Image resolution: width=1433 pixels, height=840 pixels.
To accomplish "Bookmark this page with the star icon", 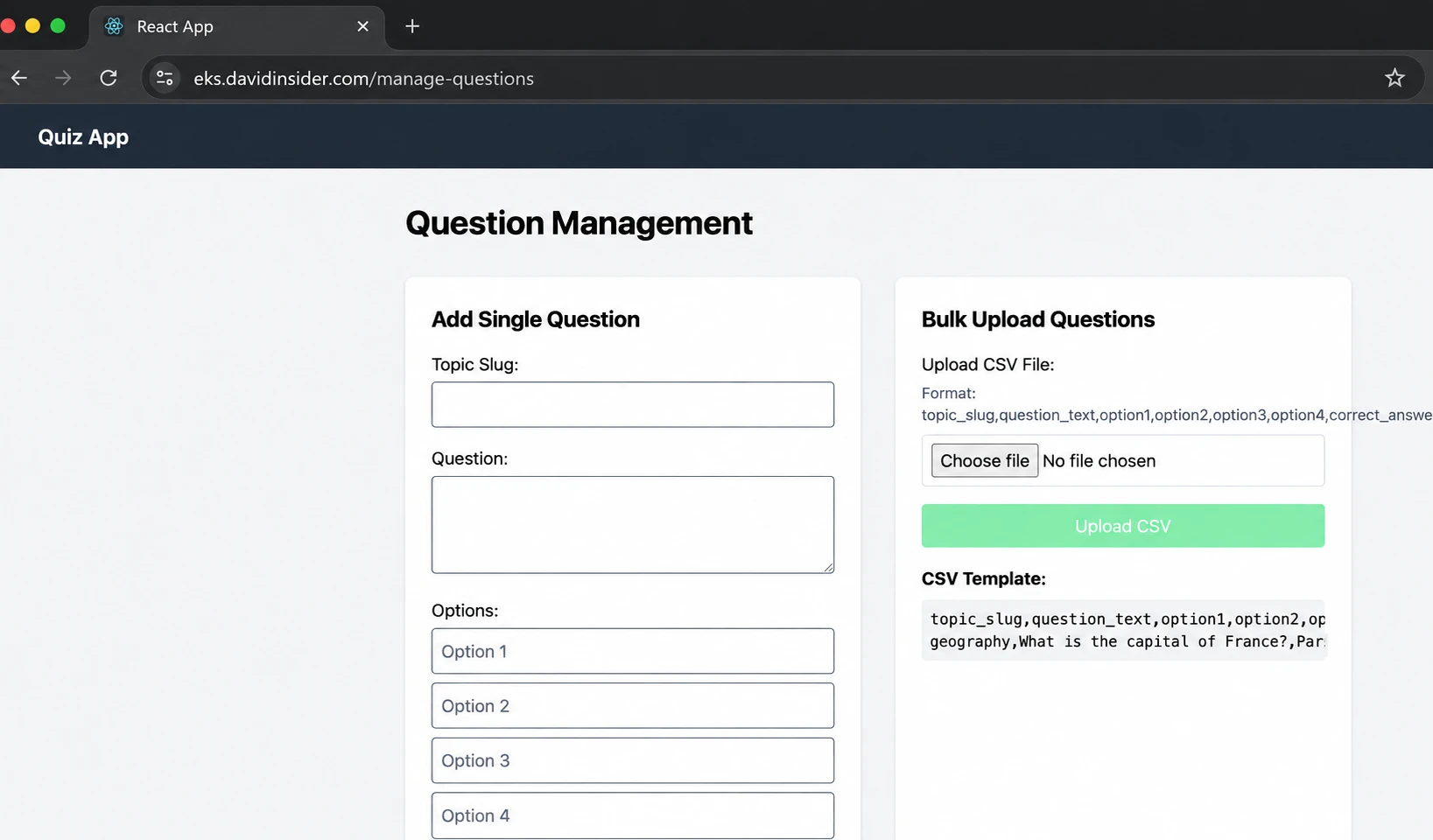I will click(x=1394, y=78).
